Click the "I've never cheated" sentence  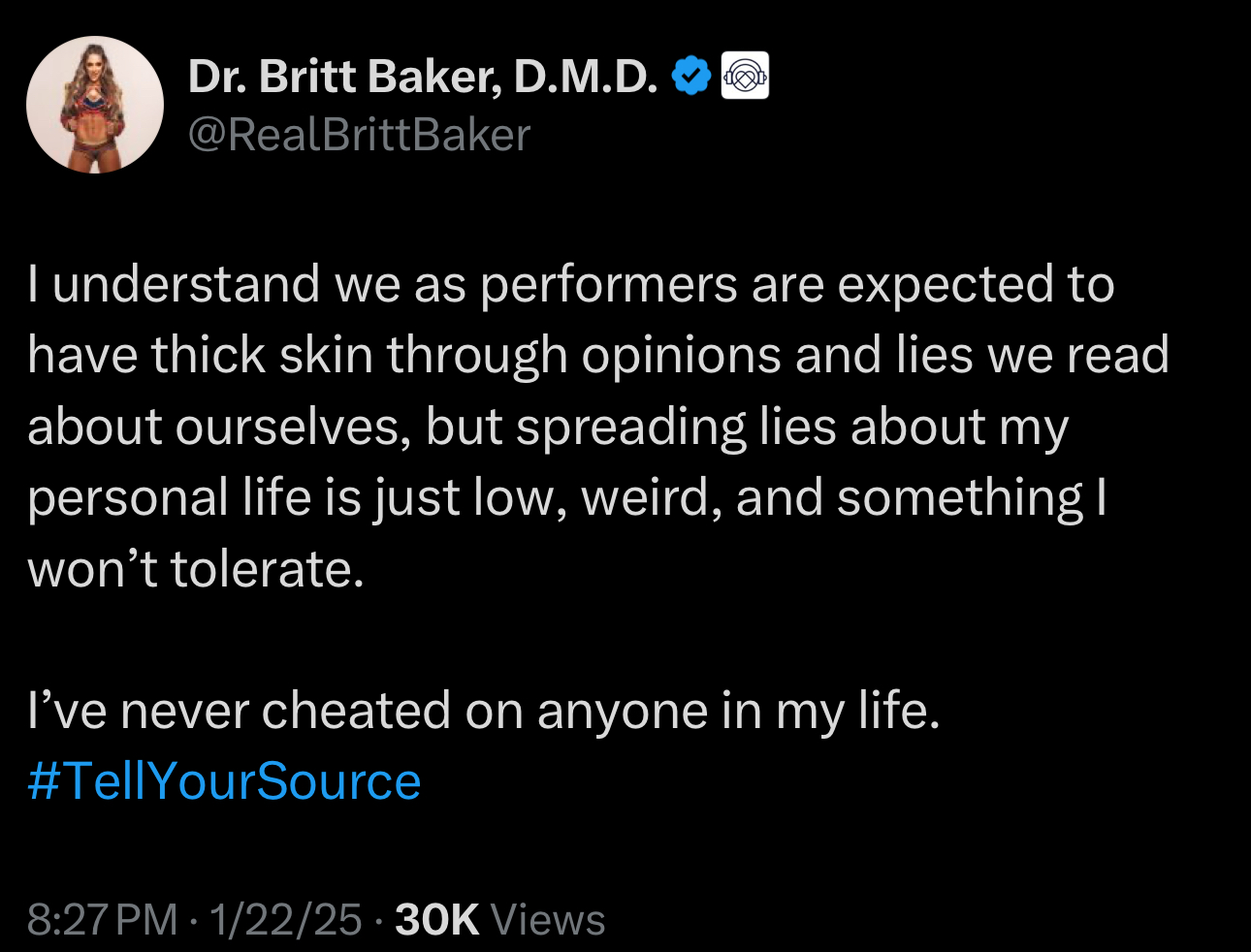pos(483,711)
